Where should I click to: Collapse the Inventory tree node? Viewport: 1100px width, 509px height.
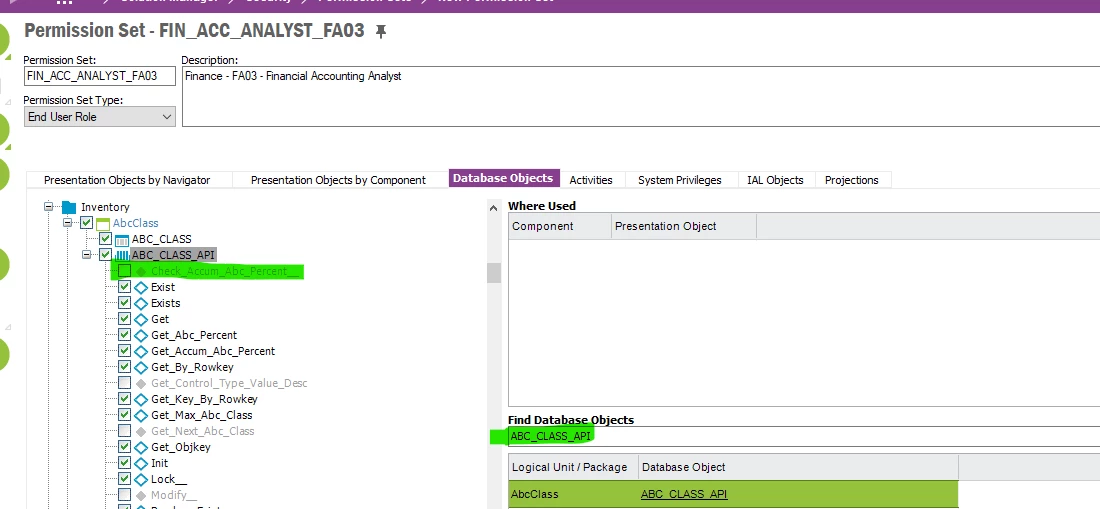tap(48, 207)
